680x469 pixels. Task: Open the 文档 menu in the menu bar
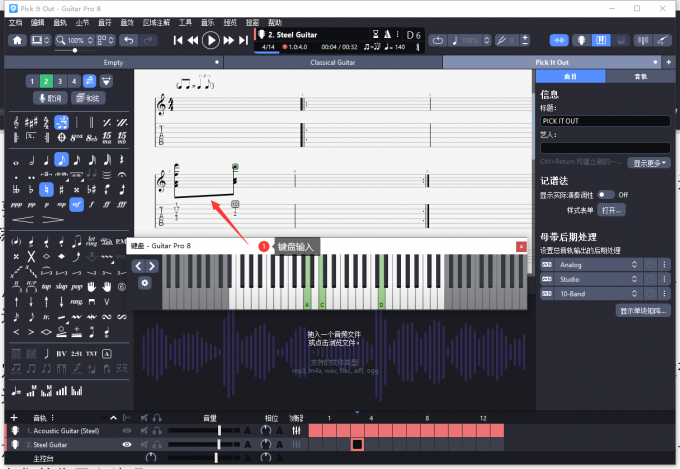[15, 21]
